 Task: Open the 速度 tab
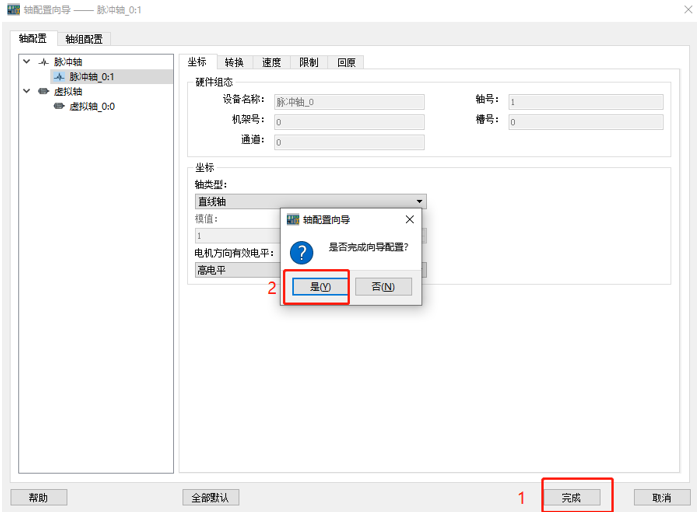(272, 62)
